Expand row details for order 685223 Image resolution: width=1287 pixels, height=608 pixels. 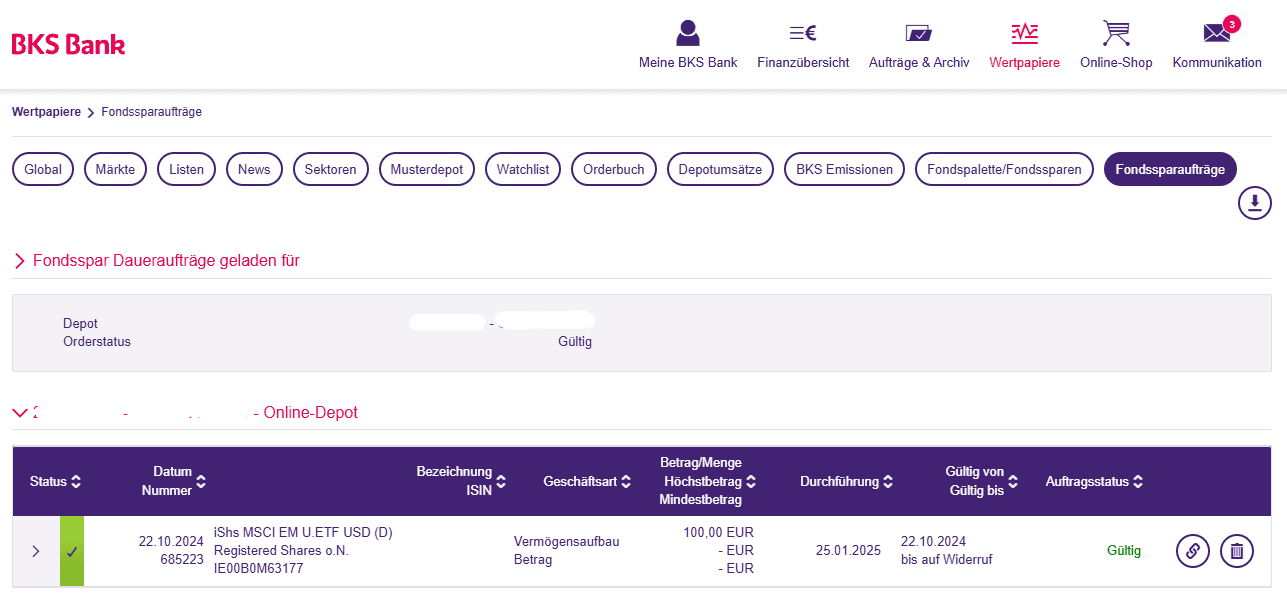(36, 551)
